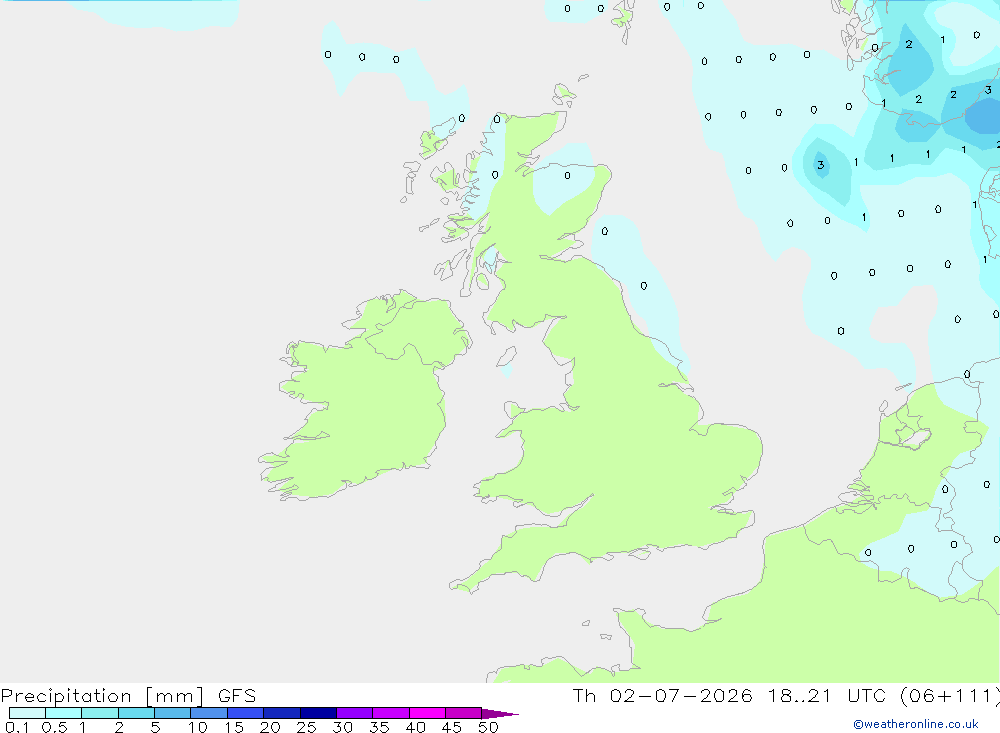
Task: Click the 'Precipitation [mm]' title text
Action: [102, 696]
